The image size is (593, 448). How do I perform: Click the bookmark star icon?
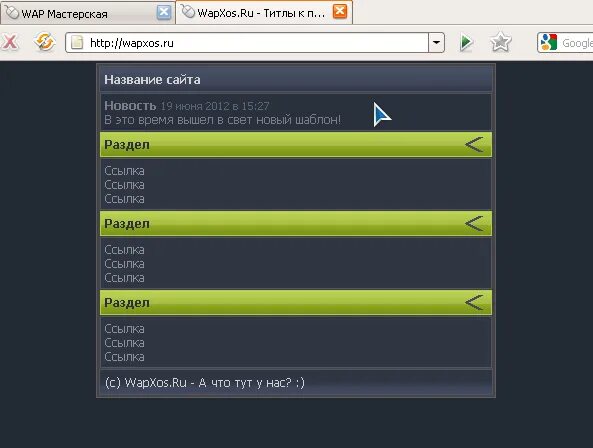(x=500, y=42)
